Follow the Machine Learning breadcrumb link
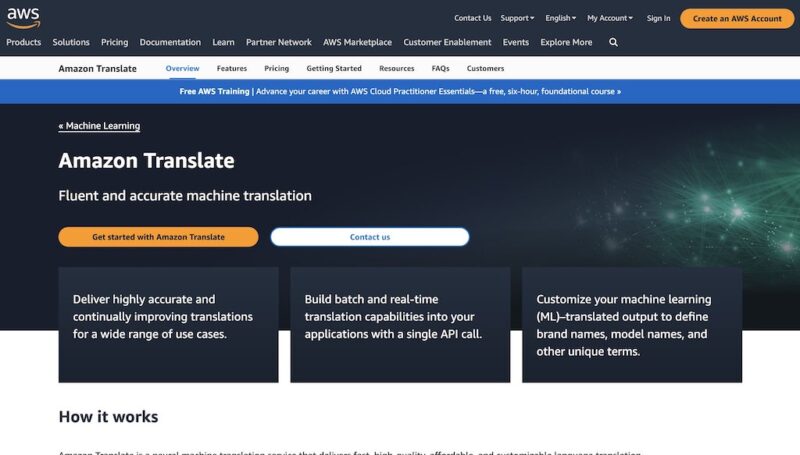Screen dimensions: 800x455 coord(99,126)
